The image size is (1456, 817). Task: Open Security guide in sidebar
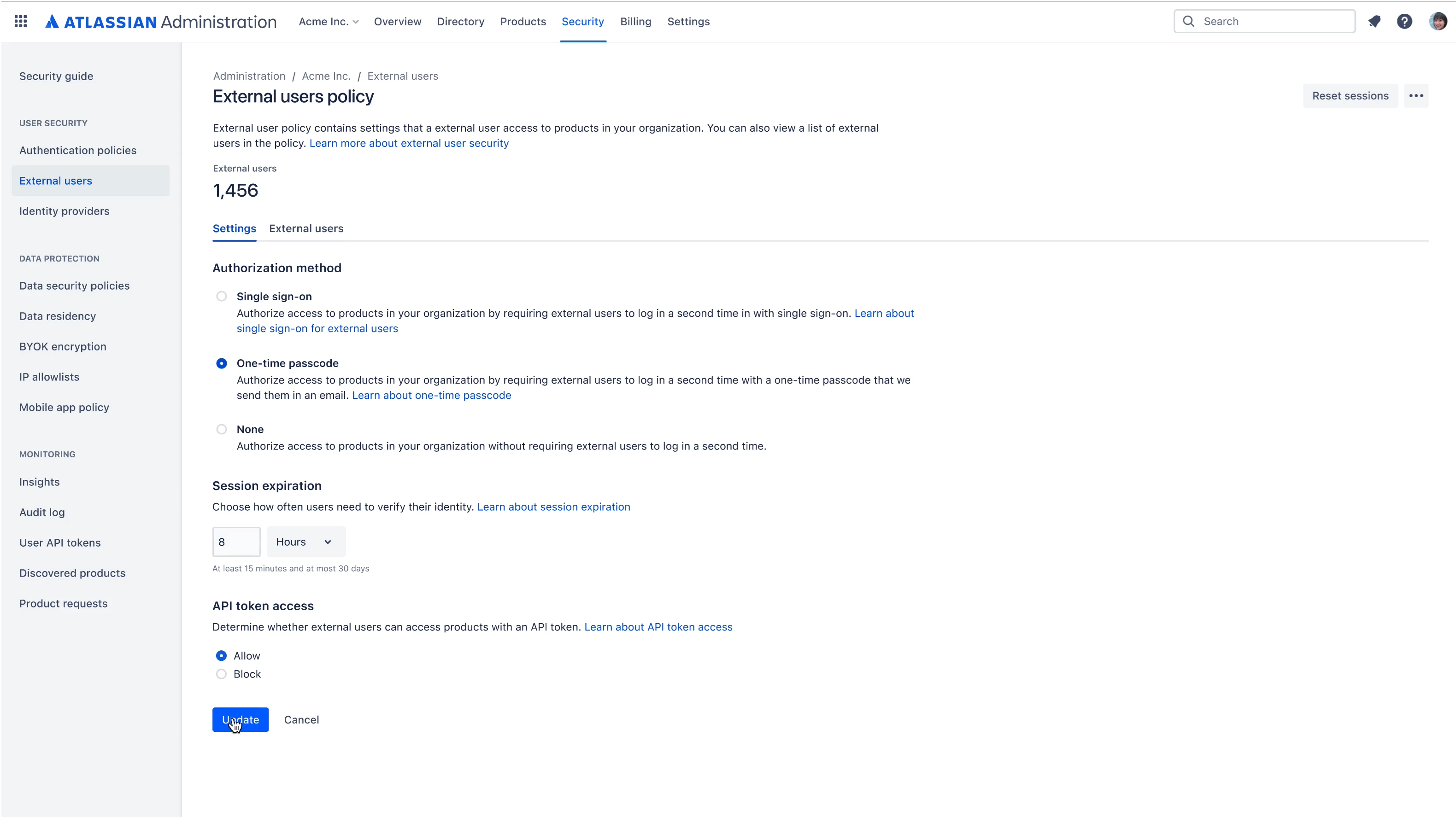tap(56, 76)
